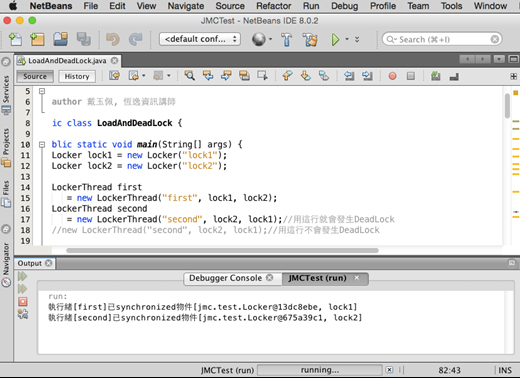Select the Source view button
This screenshot has width=520, height=378.
[x=35, y=76]
